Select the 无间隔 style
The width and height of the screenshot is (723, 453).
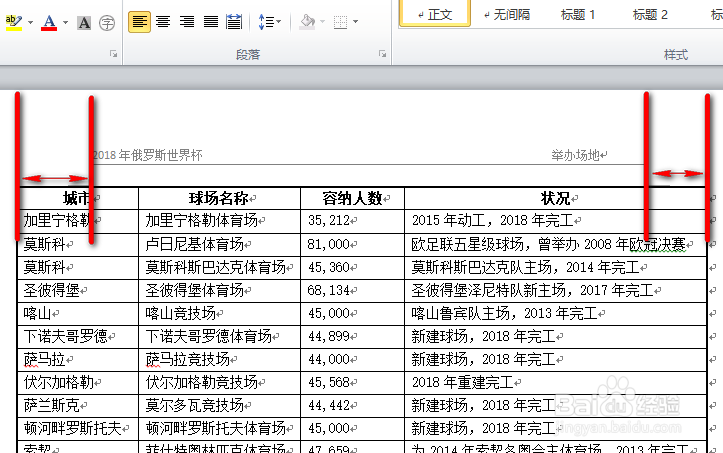point(507,15)
